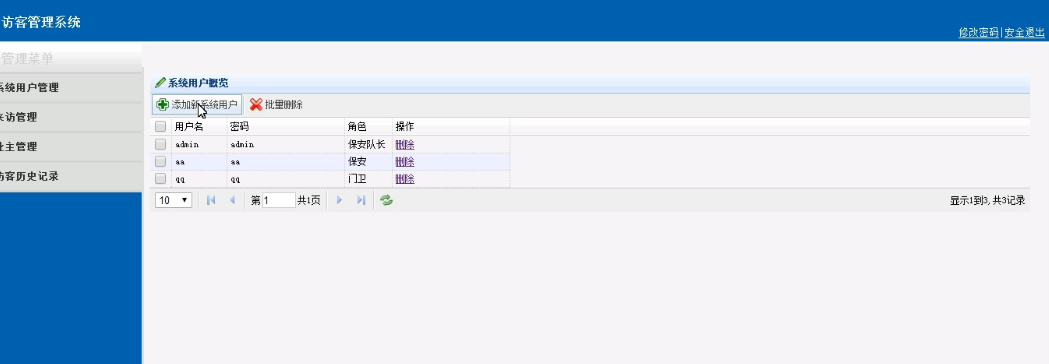Viewport: 1049px width, 364px height.
Task: Go to first page arrow icon
Action: point(211,200)
